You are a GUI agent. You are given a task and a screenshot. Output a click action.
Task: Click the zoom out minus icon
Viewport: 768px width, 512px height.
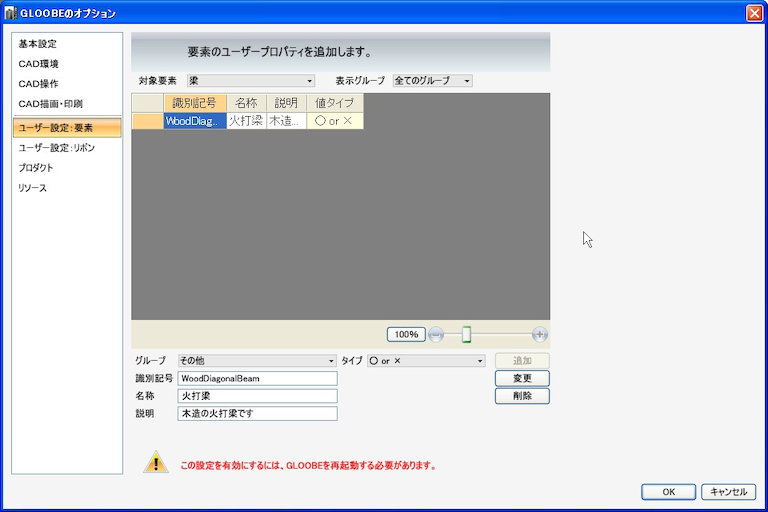pos(436,335)
